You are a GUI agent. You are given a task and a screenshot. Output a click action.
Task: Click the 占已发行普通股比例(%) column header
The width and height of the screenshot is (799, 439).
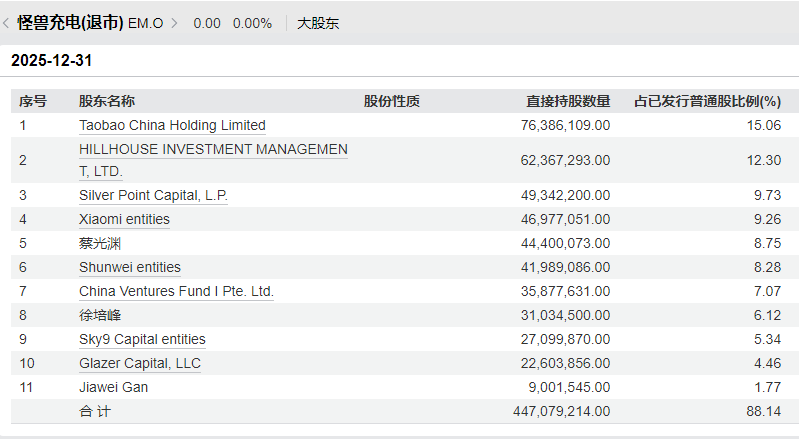pyautogui.click(x=707, y=101)
